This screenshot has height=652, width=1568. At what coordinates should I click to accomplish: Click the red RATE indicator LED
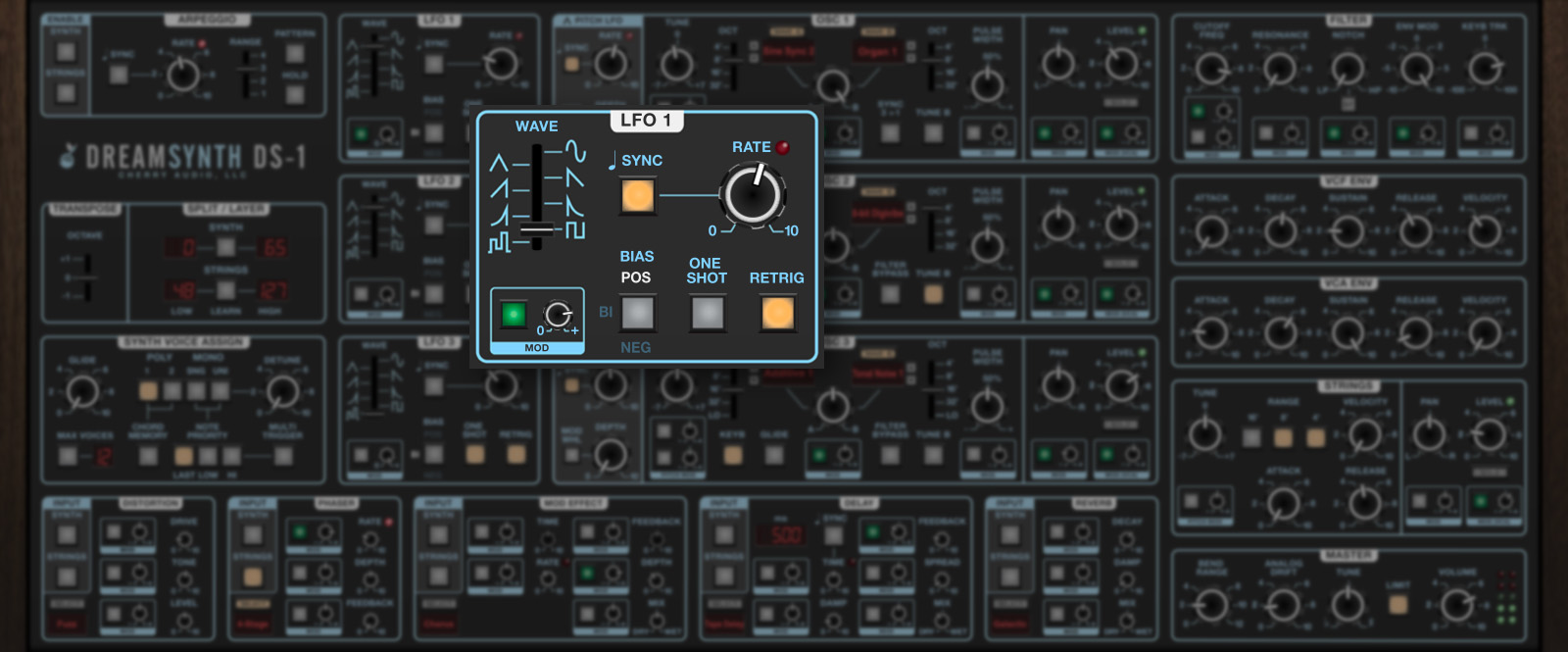783,148
